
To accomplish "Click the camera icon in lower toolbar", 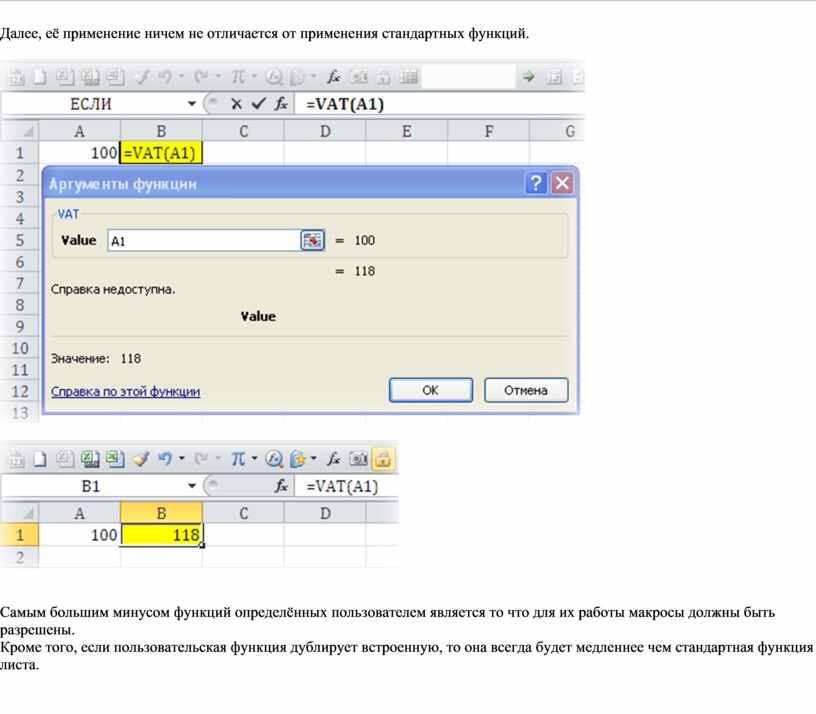I will click(x=358, y=459).
